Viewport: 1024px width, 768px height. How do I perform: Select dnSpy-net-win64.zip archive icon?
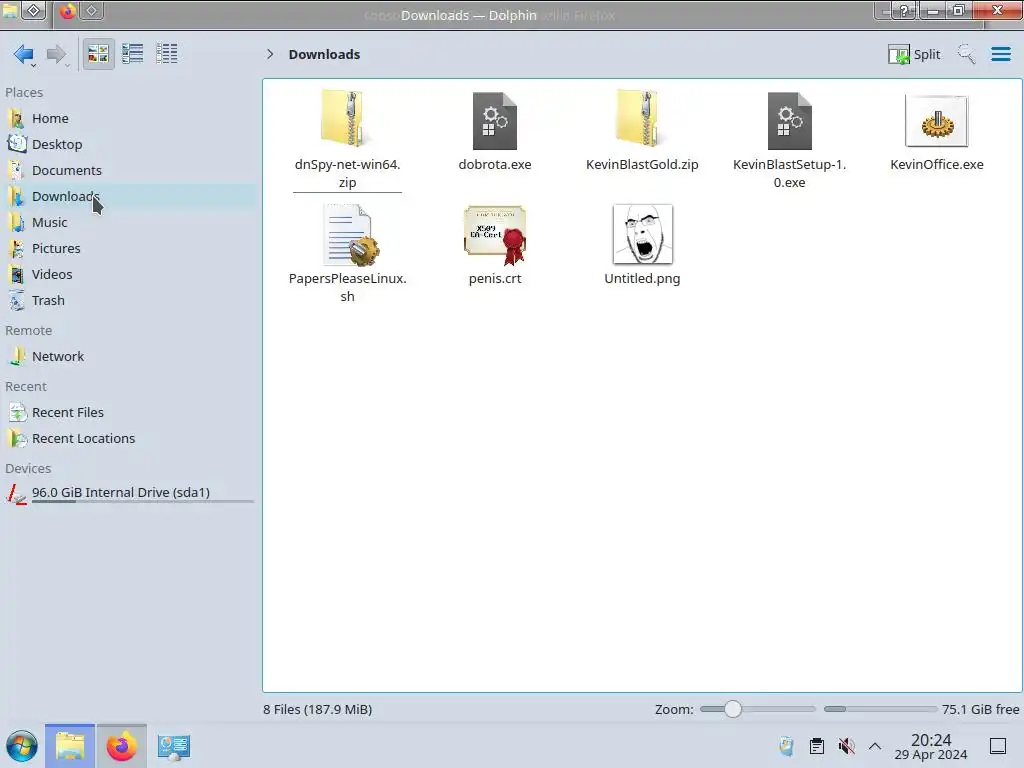tap(347, 119)
